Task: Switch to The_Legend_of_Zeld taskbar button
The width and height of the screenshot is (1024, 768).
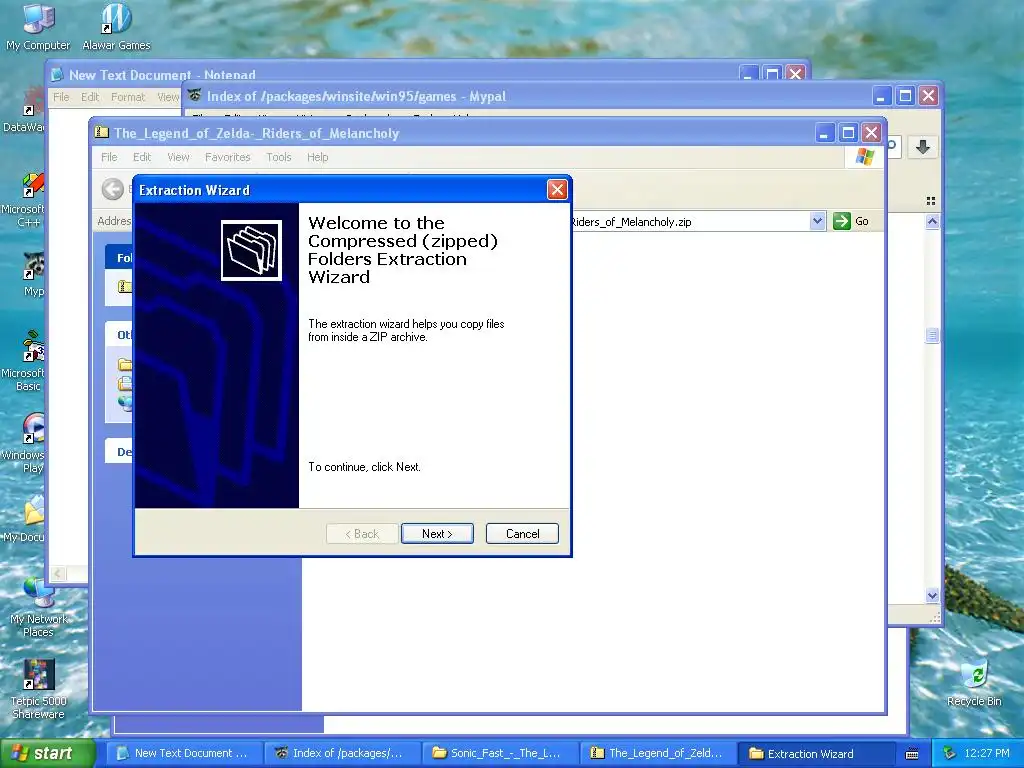Action: [x=658, y=753]
